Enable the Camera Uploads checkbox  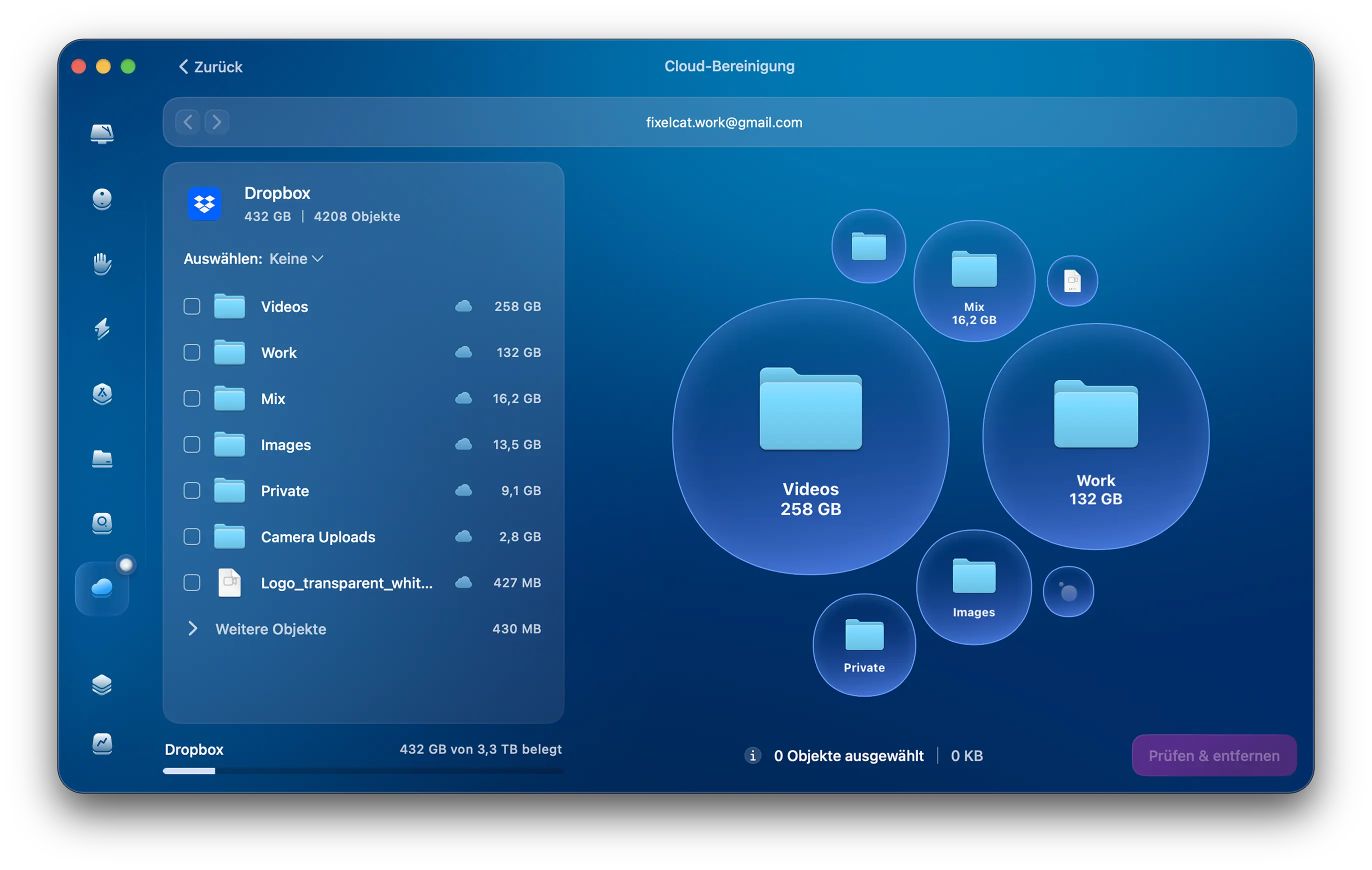tap(192, 536)
